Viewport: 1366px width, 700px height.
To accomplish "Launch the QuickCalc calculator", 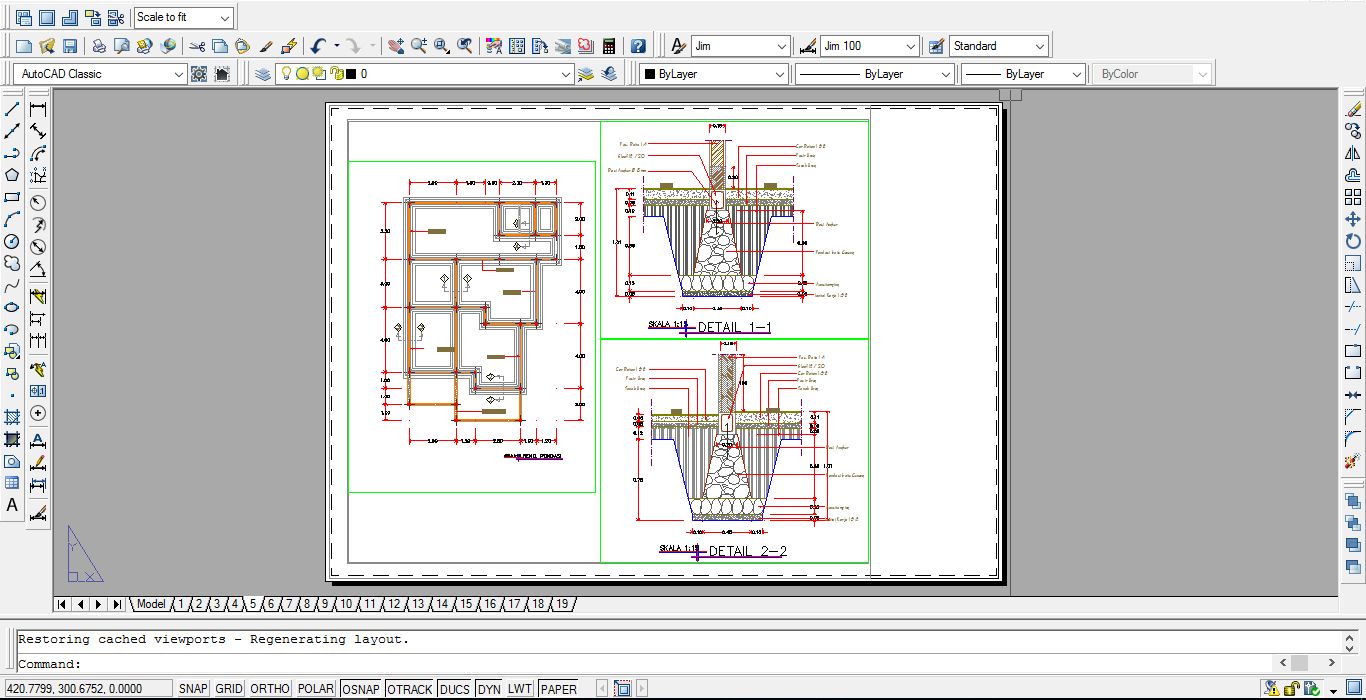I will coord(607,46).
